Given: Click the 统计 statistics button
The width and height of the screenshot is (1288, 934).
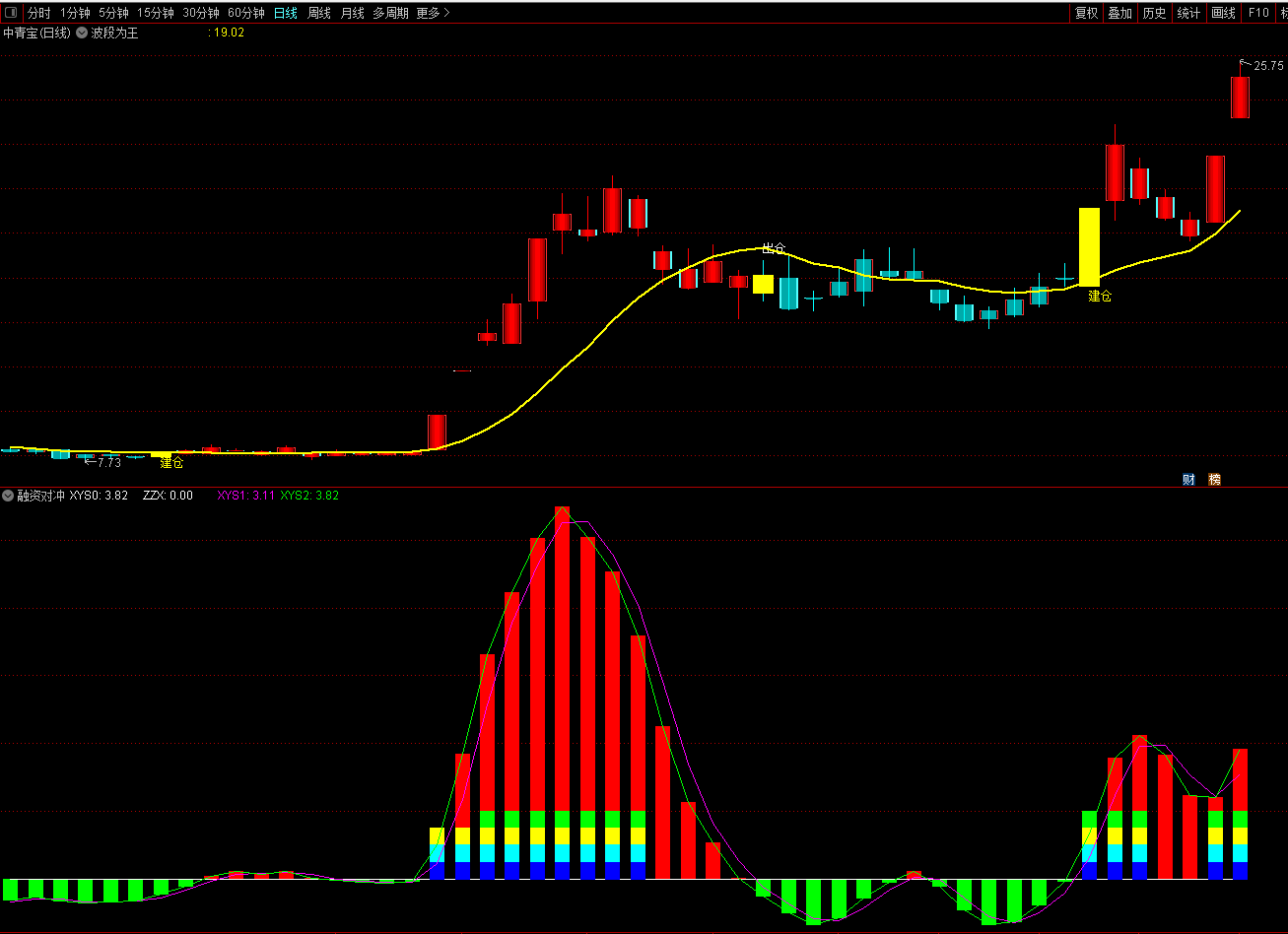Looking at the screenshot, I should point(1188,13).
